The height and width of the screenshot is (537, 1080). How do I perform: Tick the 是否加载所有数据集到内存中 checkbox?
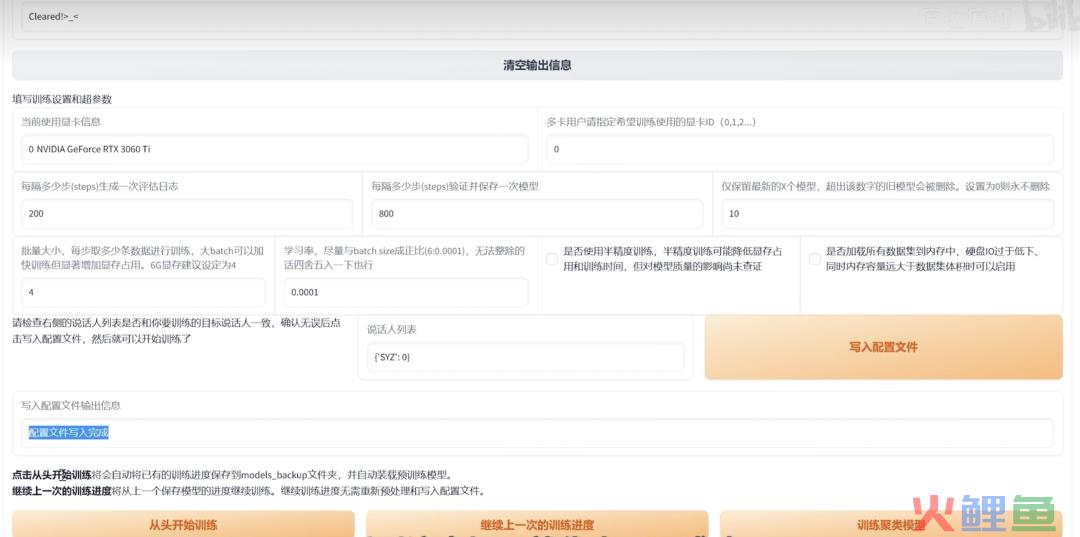(815, 259)
